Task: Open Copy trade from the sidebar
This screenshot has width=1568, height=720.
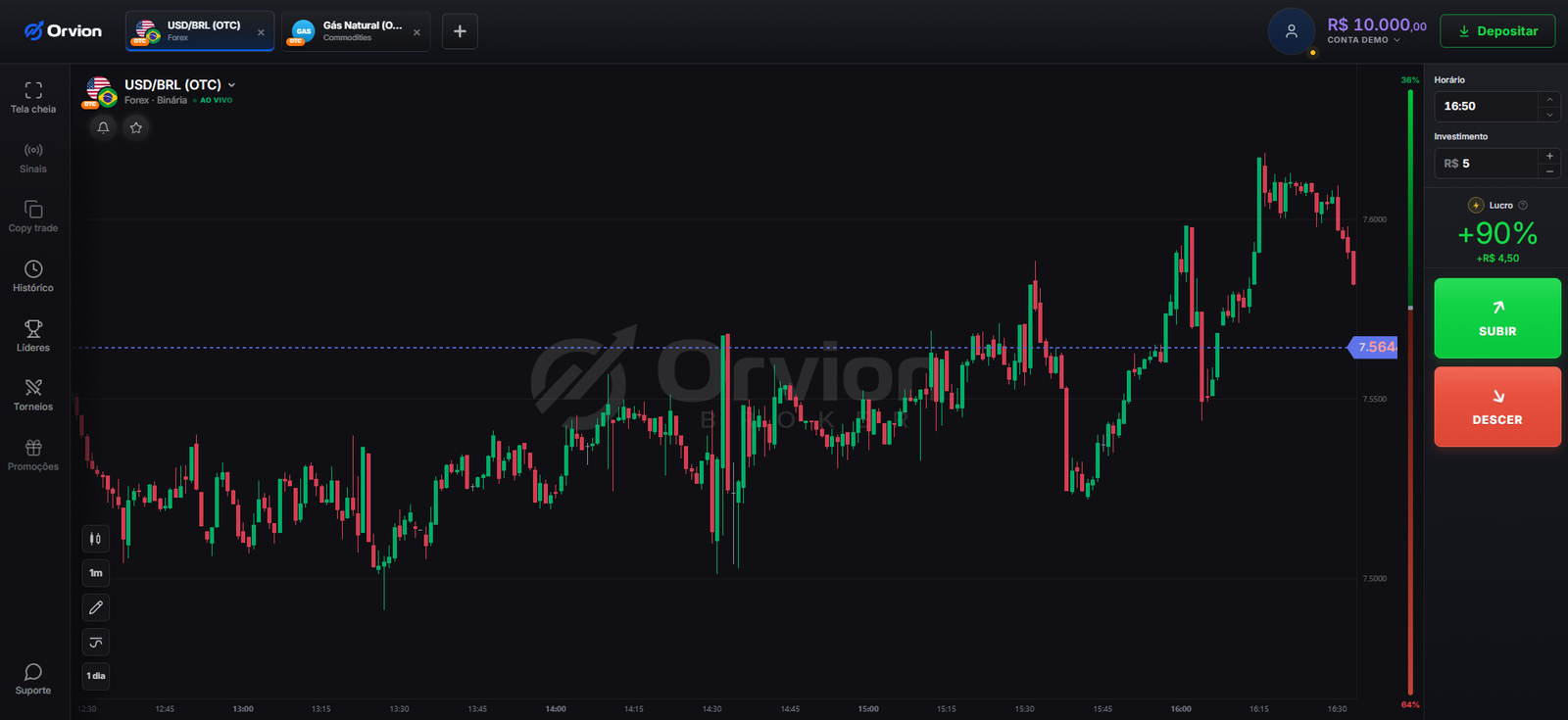Action: (x=33, y=216)
